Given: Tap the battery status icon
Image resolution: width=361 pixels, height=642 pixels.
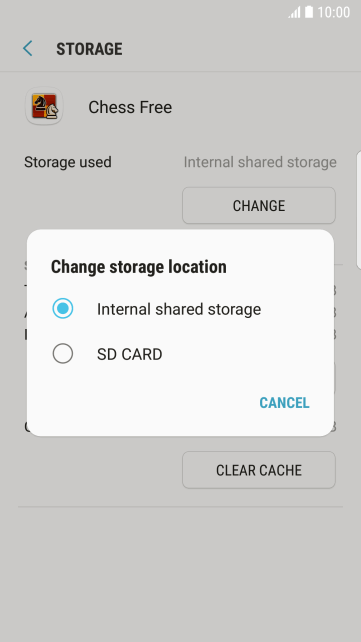Looking at the screenshot, I should coord(309,12).
